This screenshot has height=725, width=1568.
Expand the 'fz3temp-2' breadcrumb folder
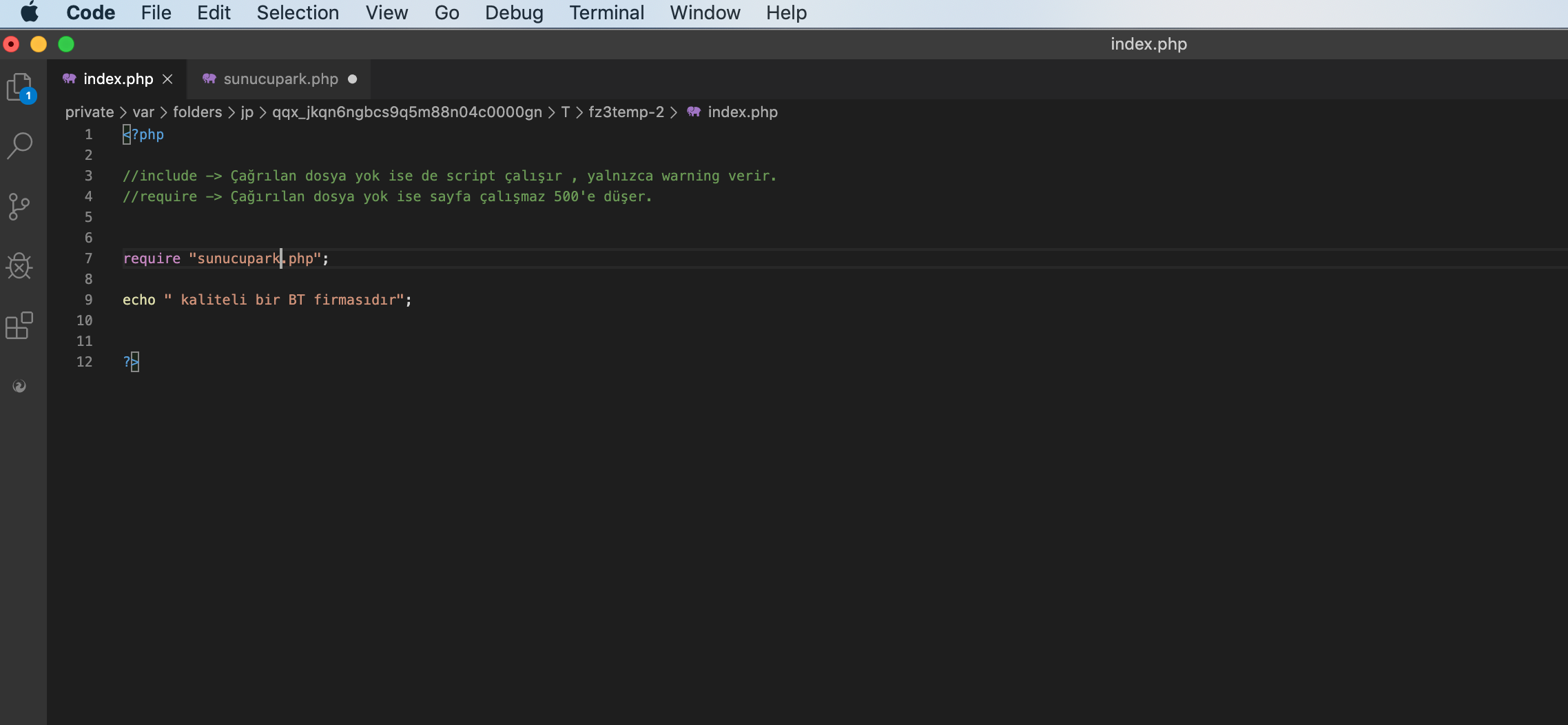[x=626, y=112]
